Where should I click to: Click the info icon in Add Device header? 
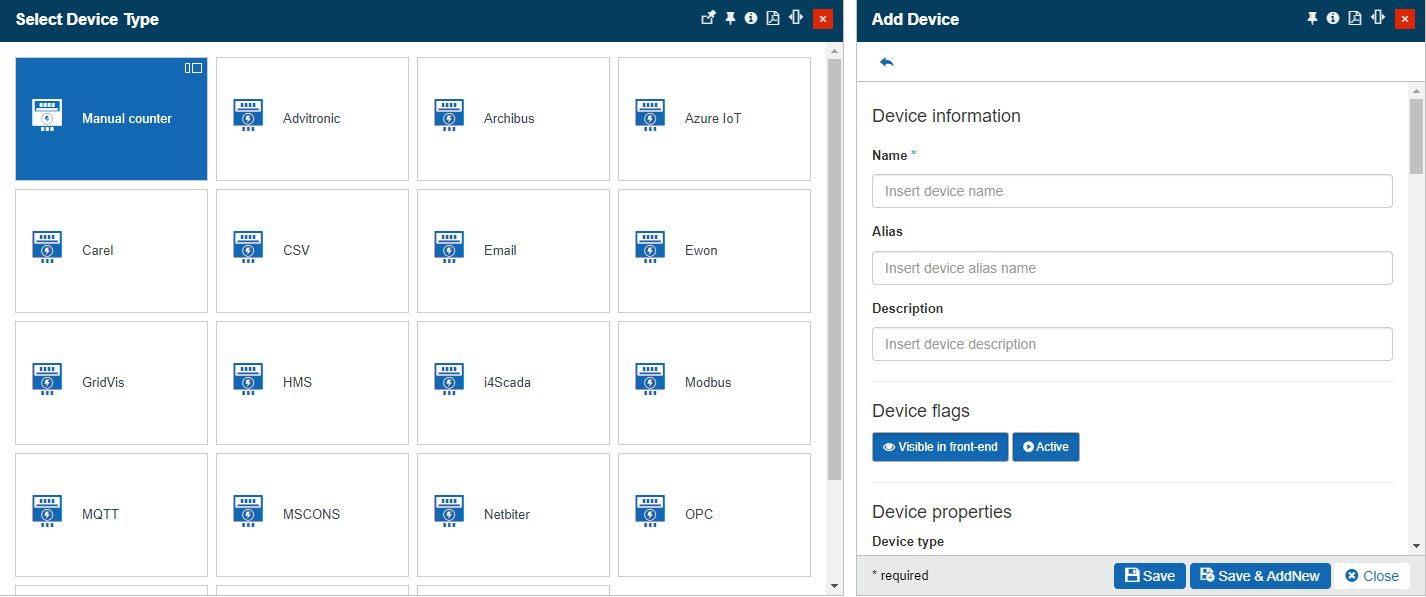click(x=1333, y=18)
